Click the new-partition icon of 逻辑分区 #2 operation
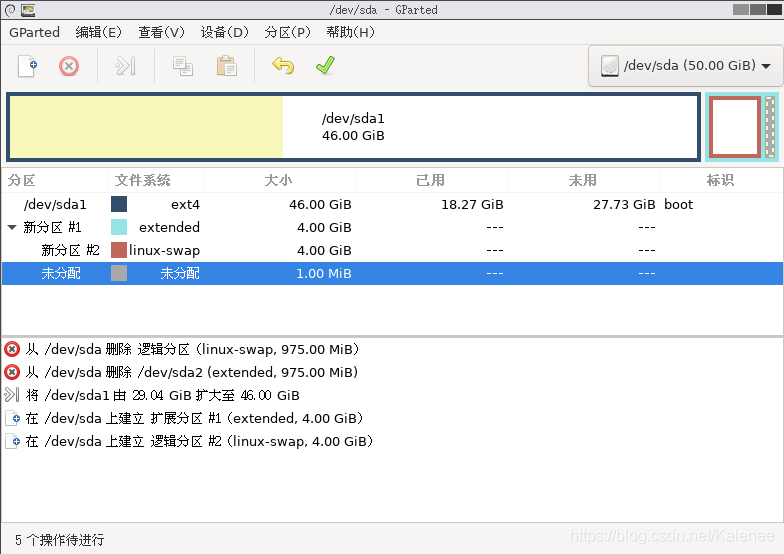 12,441
